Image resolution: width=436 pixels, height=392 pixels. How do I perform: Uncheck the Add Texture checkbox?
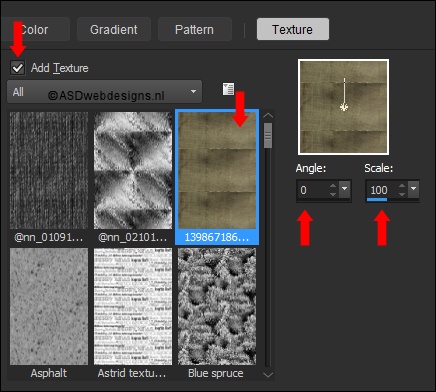18,68
